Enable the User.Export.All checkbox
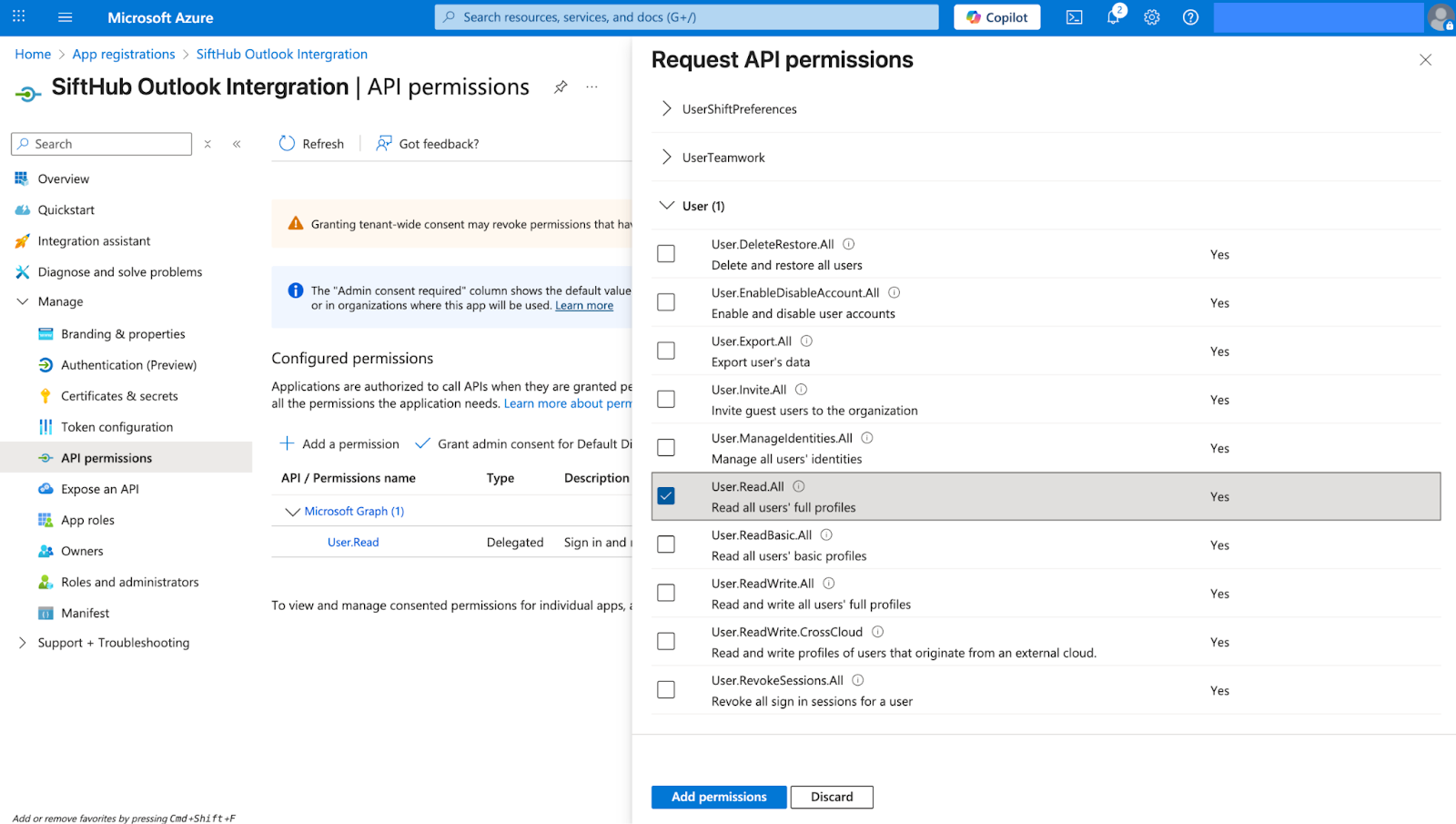 (666, 351)
